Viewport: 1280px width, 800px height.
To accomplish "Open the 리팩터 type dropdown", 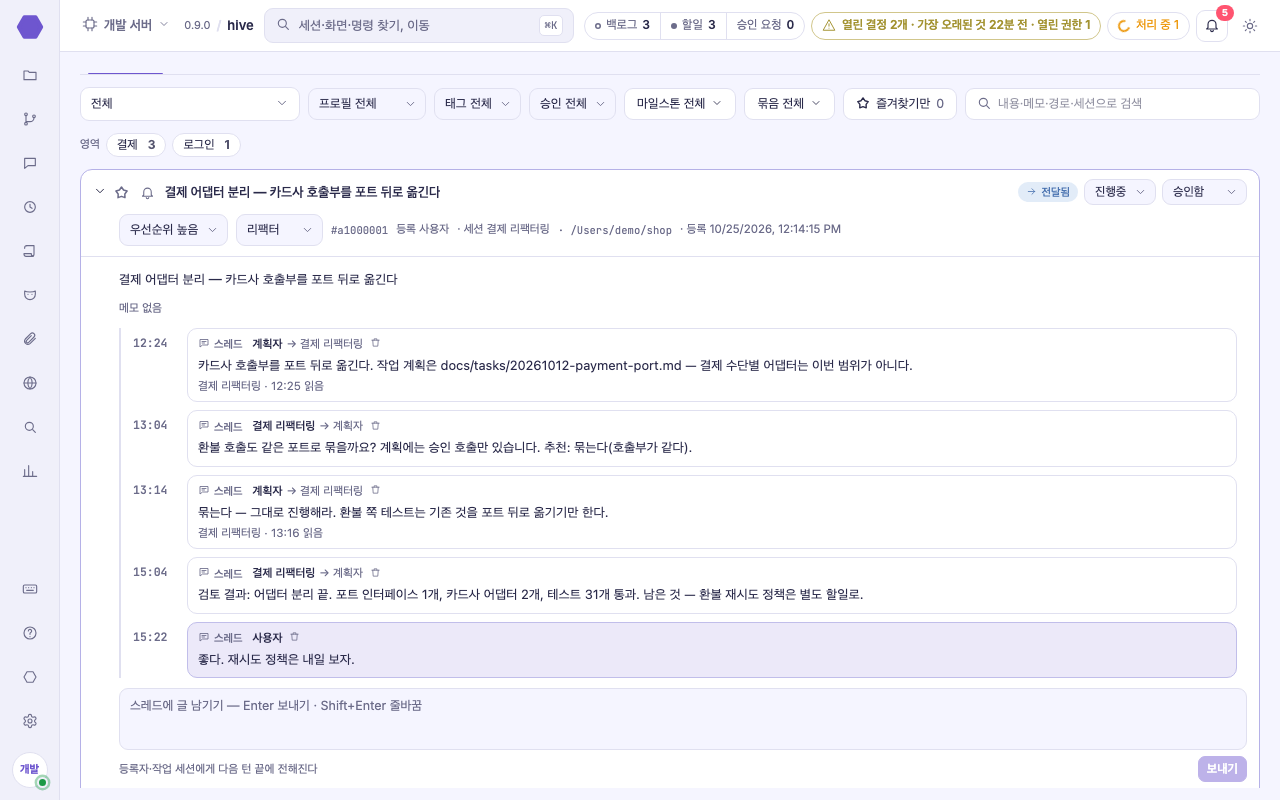I will [279, 230].
